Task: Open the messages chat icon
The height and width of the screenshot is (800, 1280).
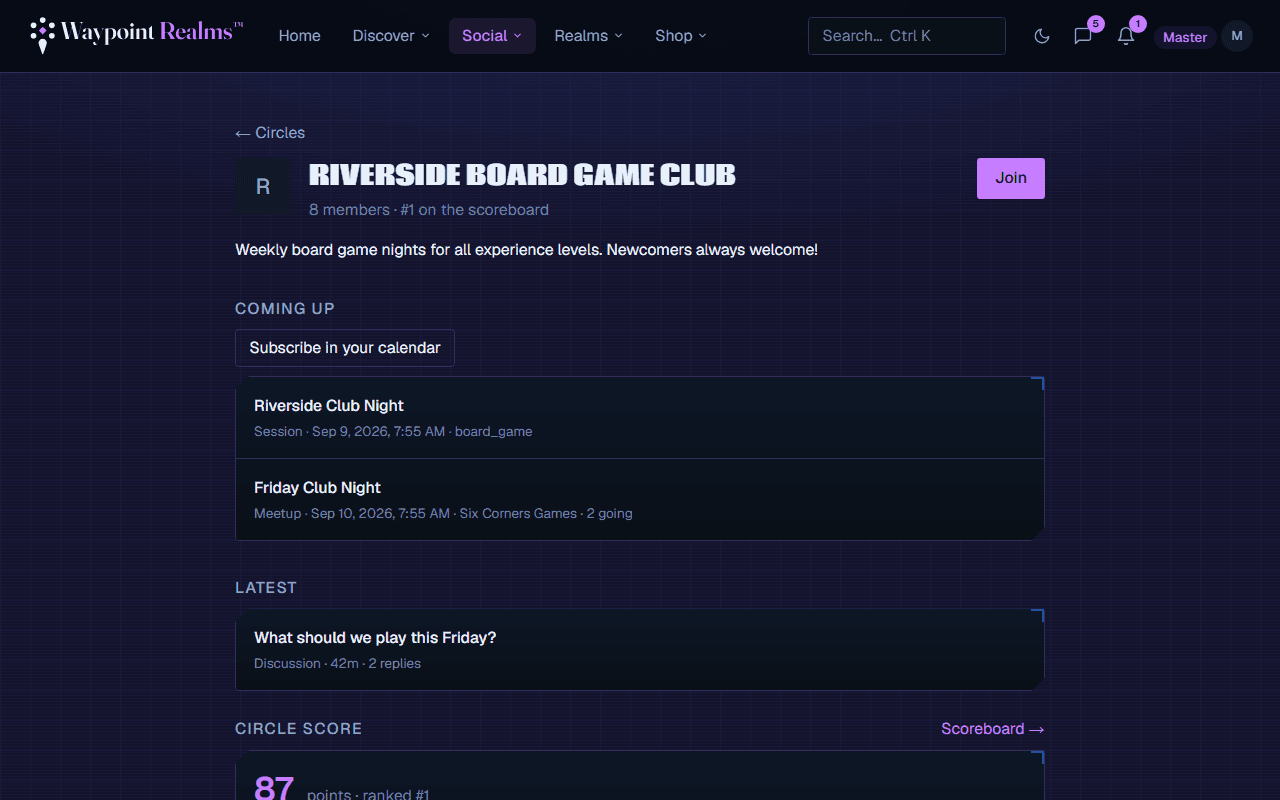Action: tap(1083, 36)
